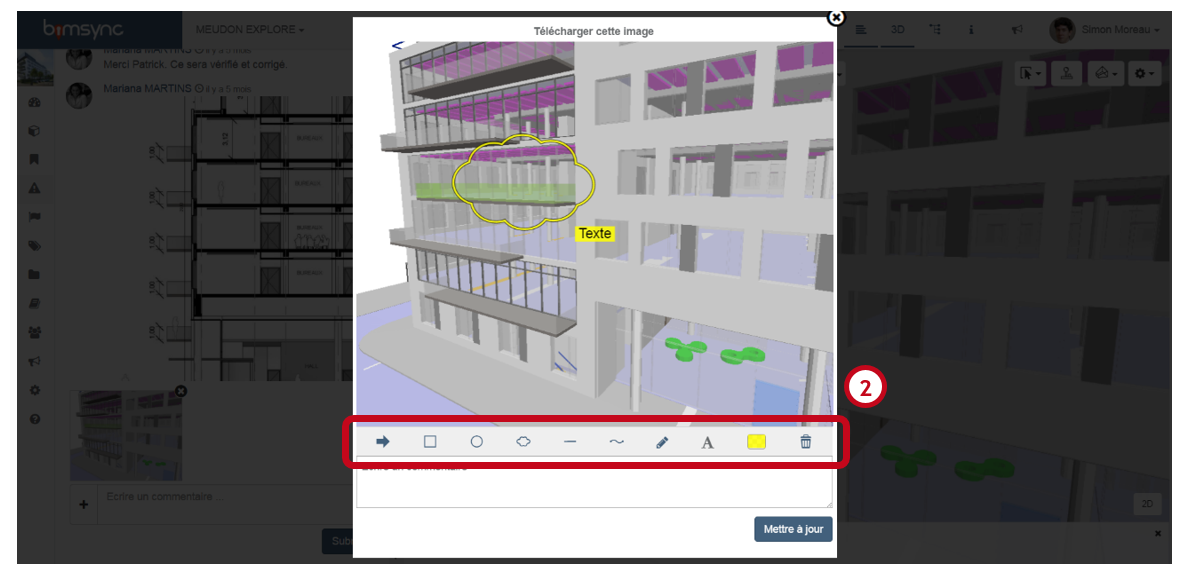The width and height of the screenshot is (1196, 575).
Task: Open the yellow color picker swatch
Action: click(x=757, y=441)
